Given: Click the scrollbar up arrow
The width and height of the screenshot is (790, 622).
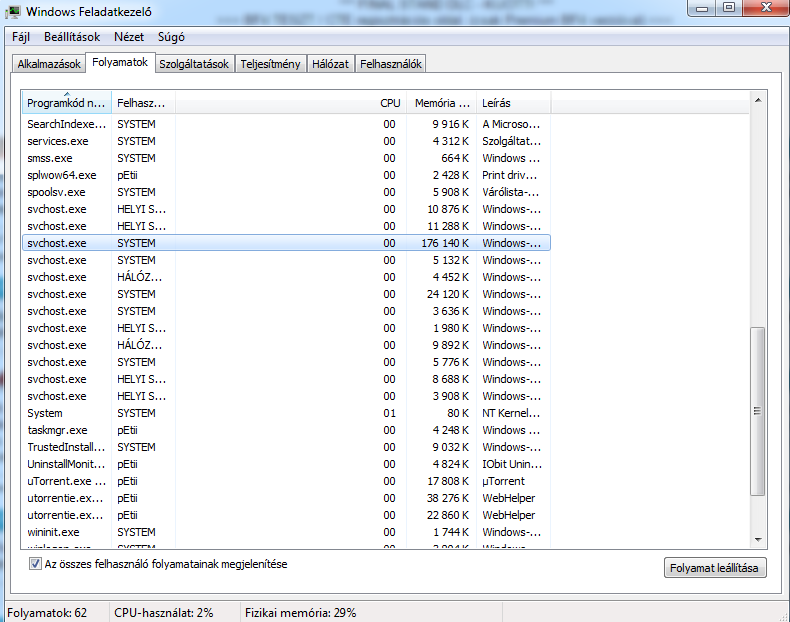Looking at the screenshot, I should point(758,101).
